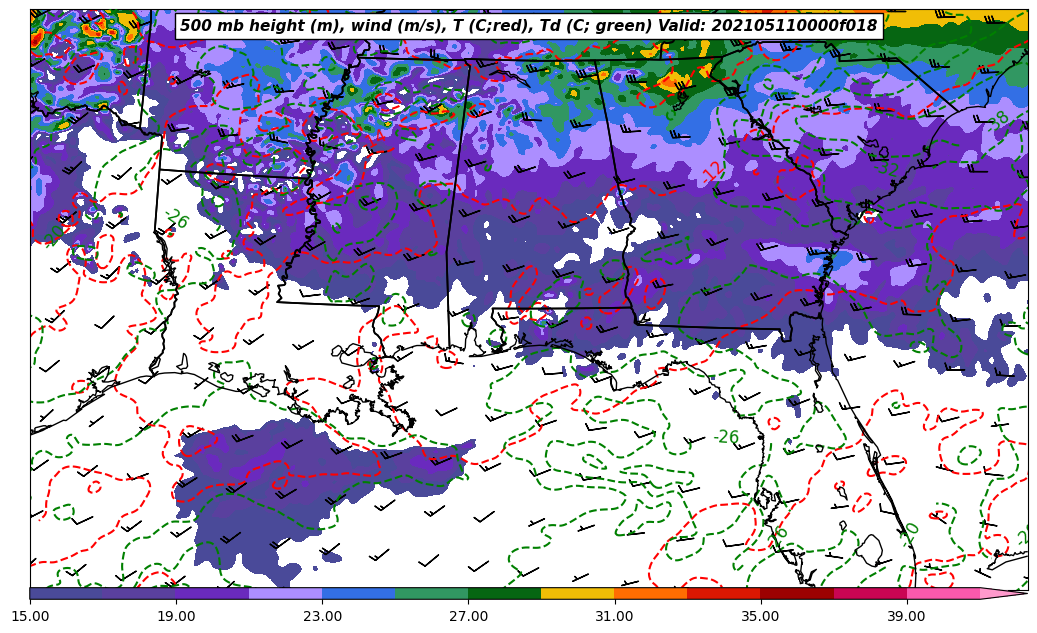The image size is (1037, 633).
Task: Click the 19.00 colorbar tick label
Action: (176, 616)
